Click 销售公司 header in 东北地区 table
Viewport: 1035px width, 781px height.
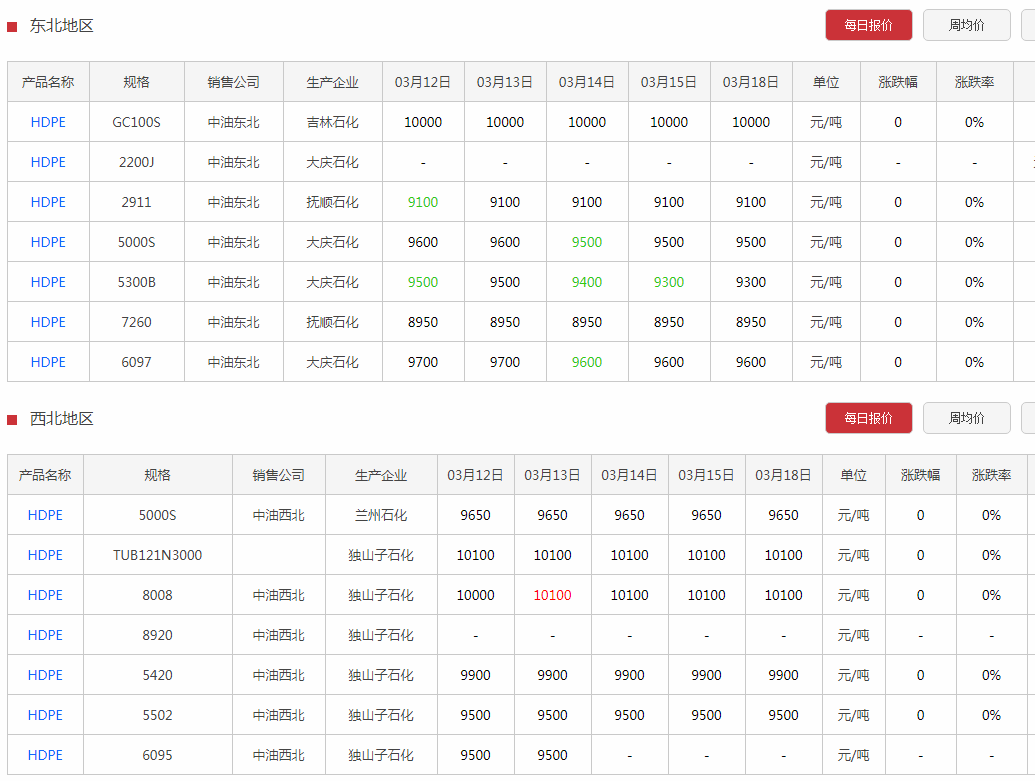pyautogui.click(x=234, y=82)
